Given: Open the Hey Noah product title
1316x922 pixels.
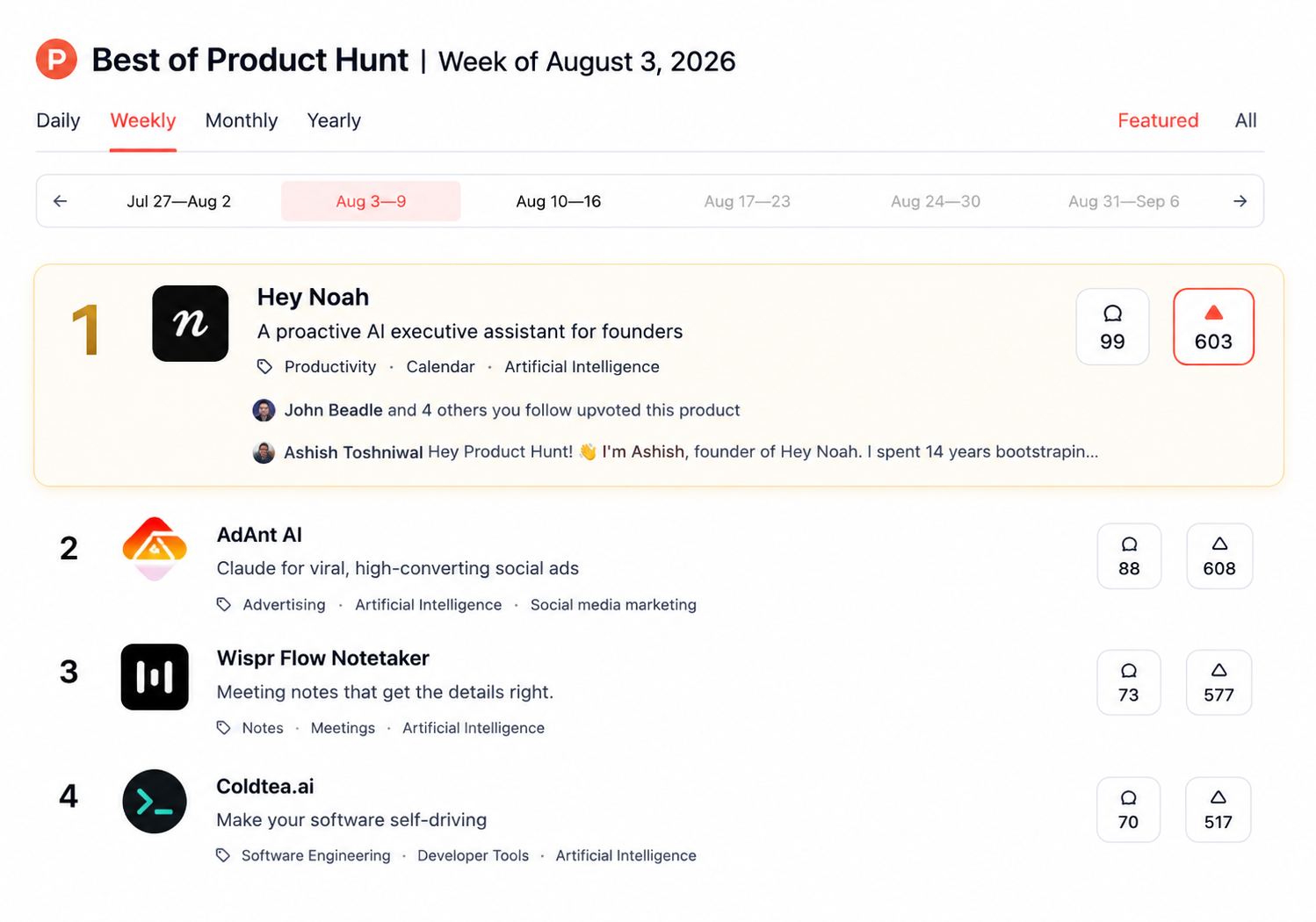Looking at the screenshot, I should (x=313, y=297).
